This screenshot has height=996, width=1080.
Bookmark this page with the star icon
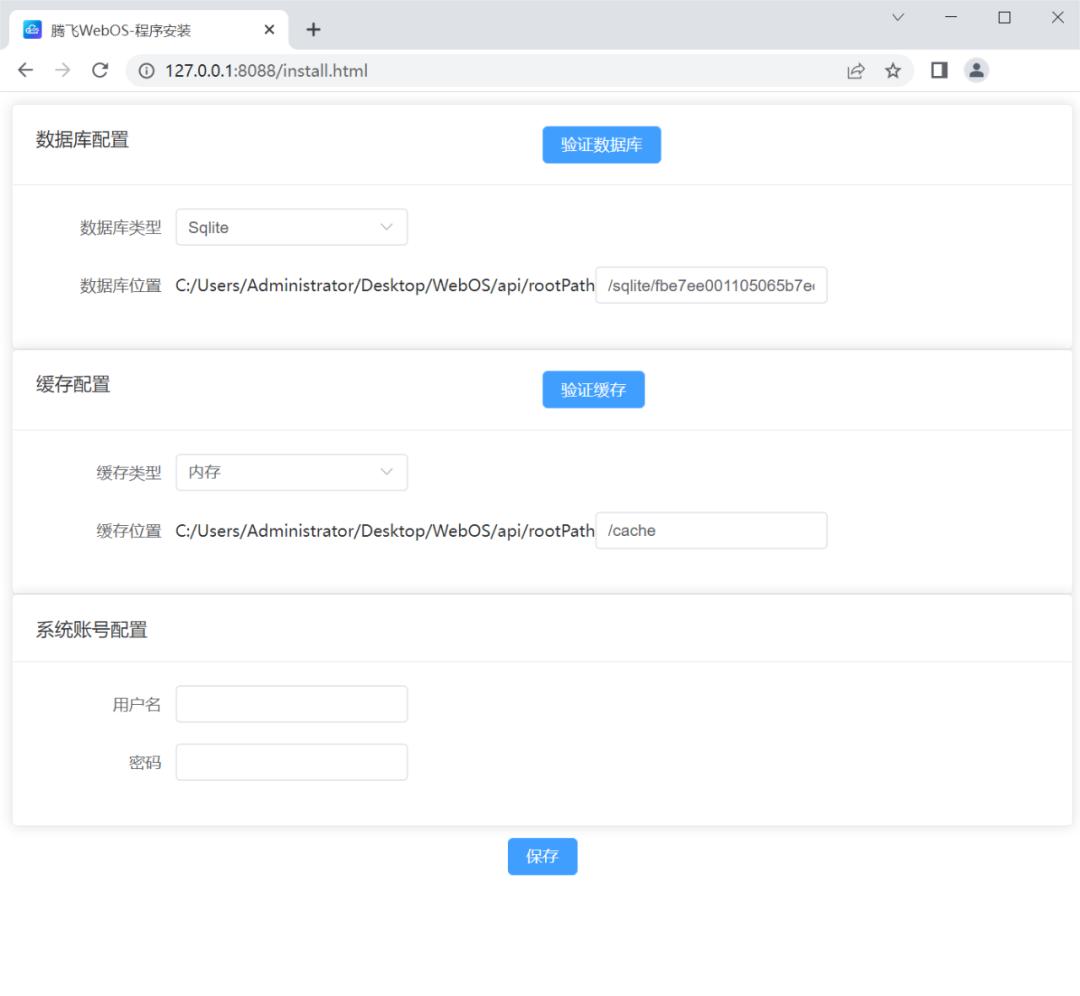(893, 70)
